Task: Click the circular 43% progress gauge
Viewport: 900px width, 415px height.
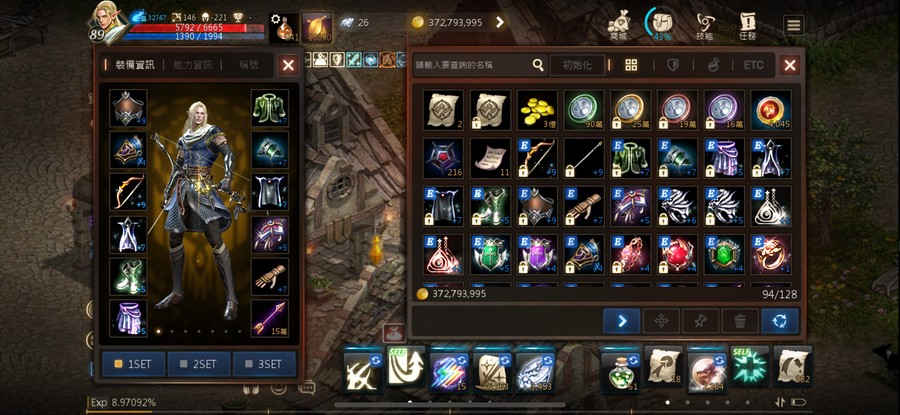Action: [x=662, y=24]
